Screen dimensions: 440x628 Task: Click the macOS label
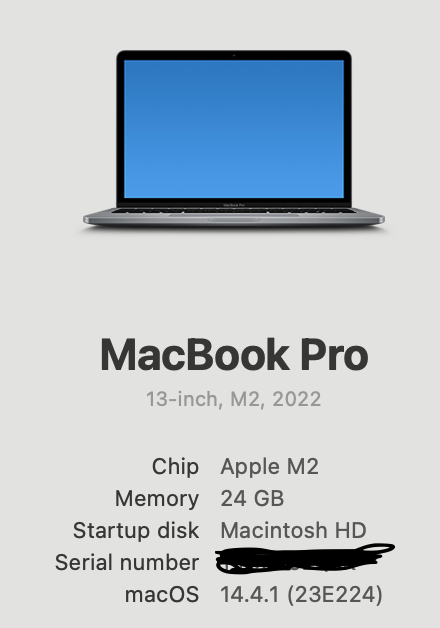(x=162, y=594)
